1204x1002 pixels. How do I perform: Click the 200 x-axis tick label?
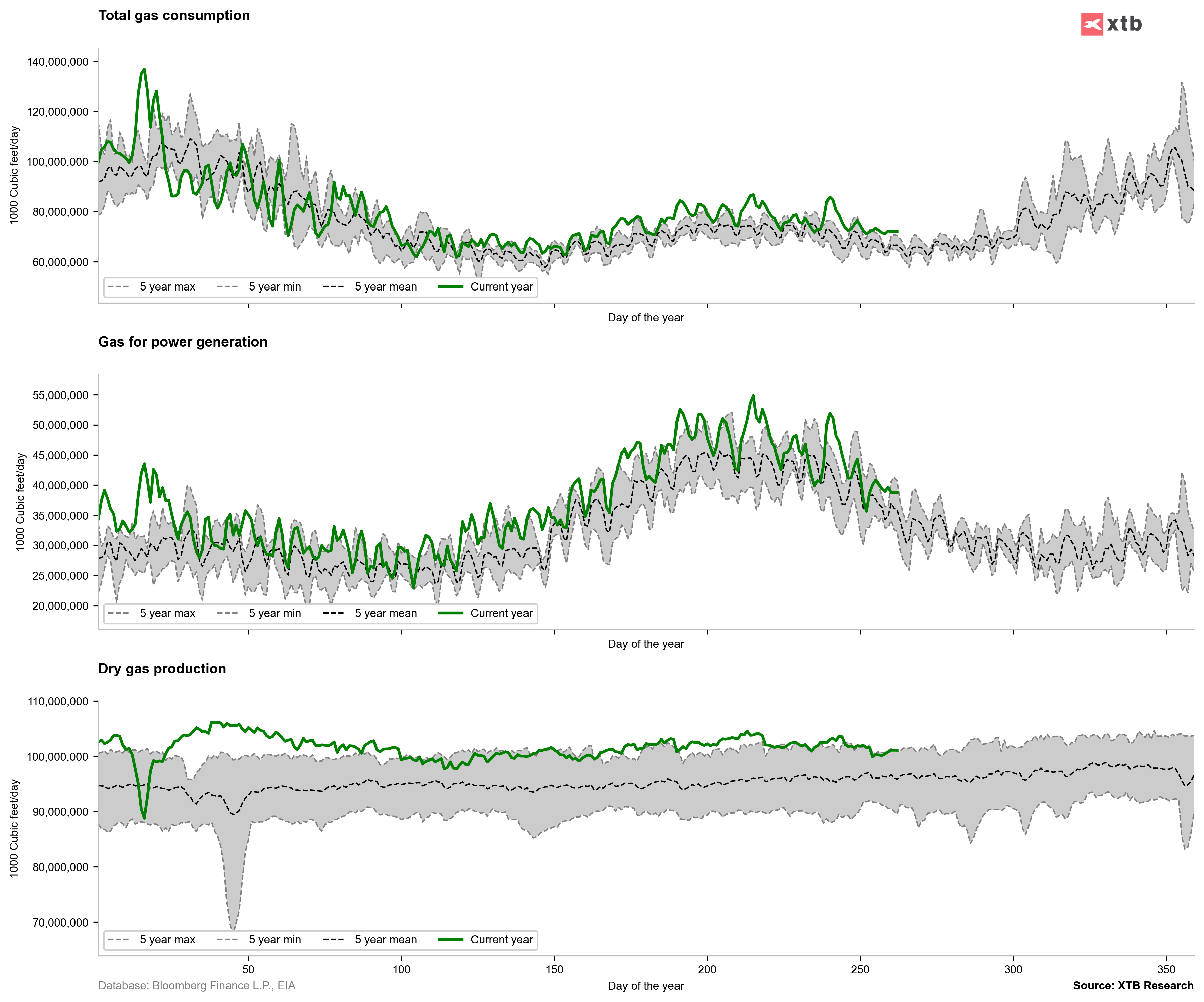tap(707, 969)
